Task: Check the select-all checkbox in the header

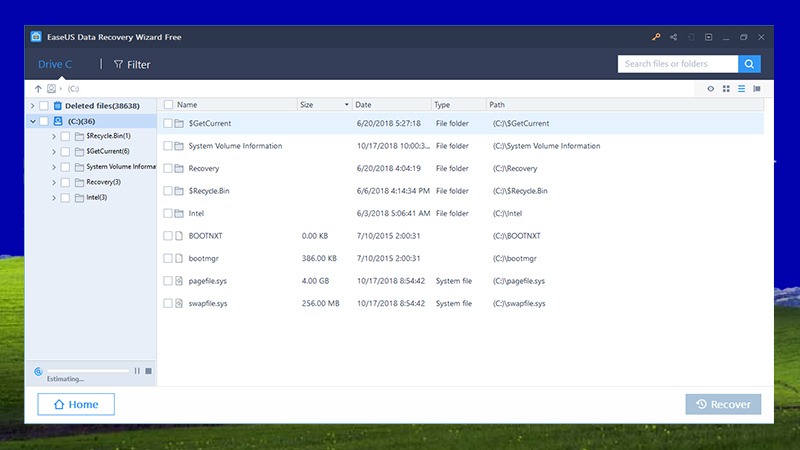Action: (x=168, y=105)
